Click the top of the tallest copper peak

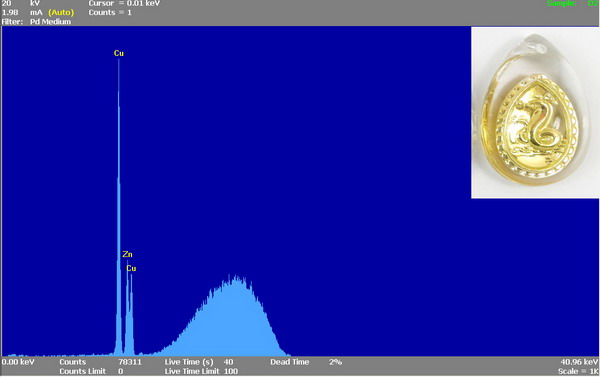tap(119, 60)
